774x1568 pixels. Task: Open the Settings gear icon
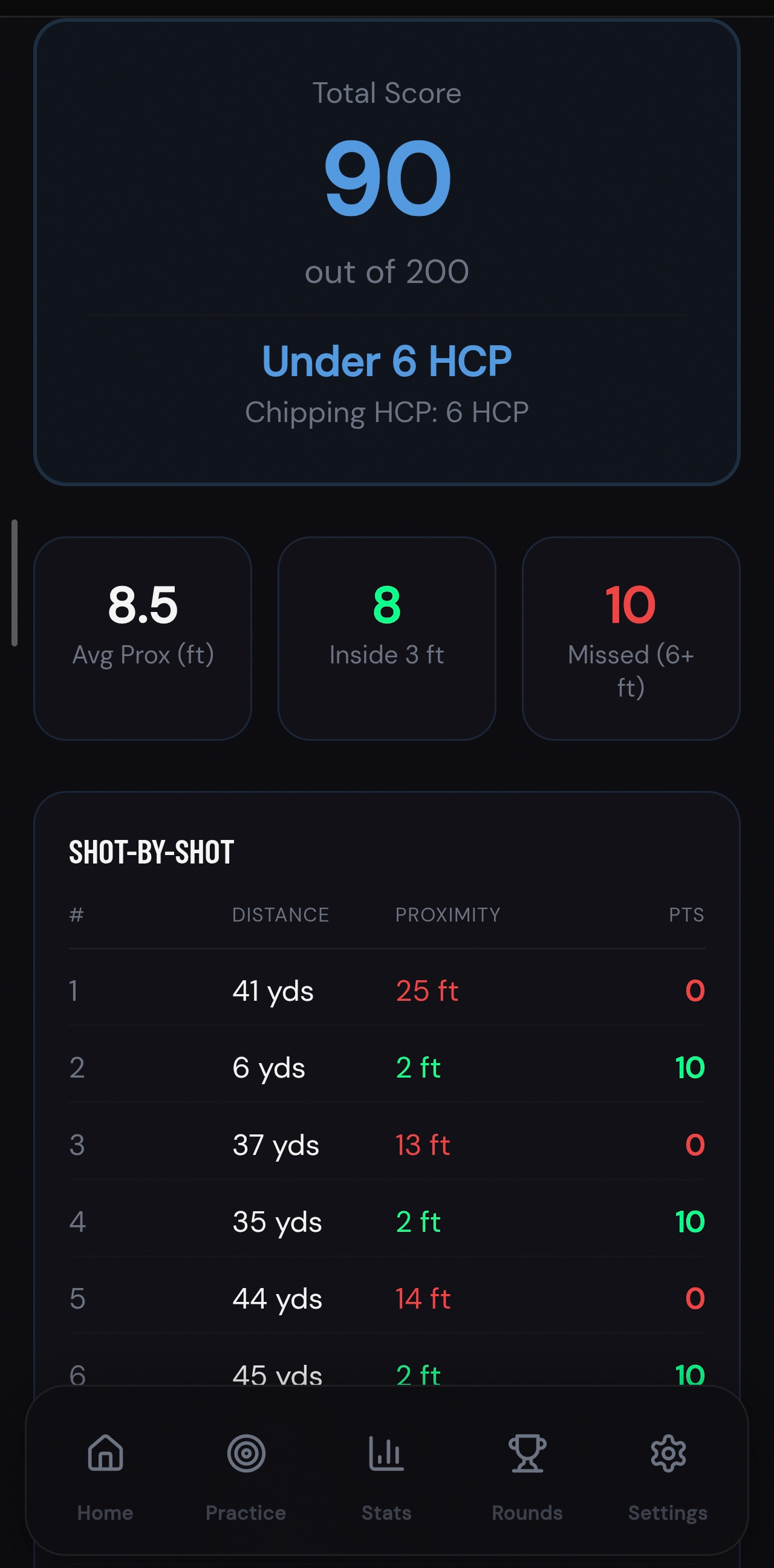[x=668, y=1455]
